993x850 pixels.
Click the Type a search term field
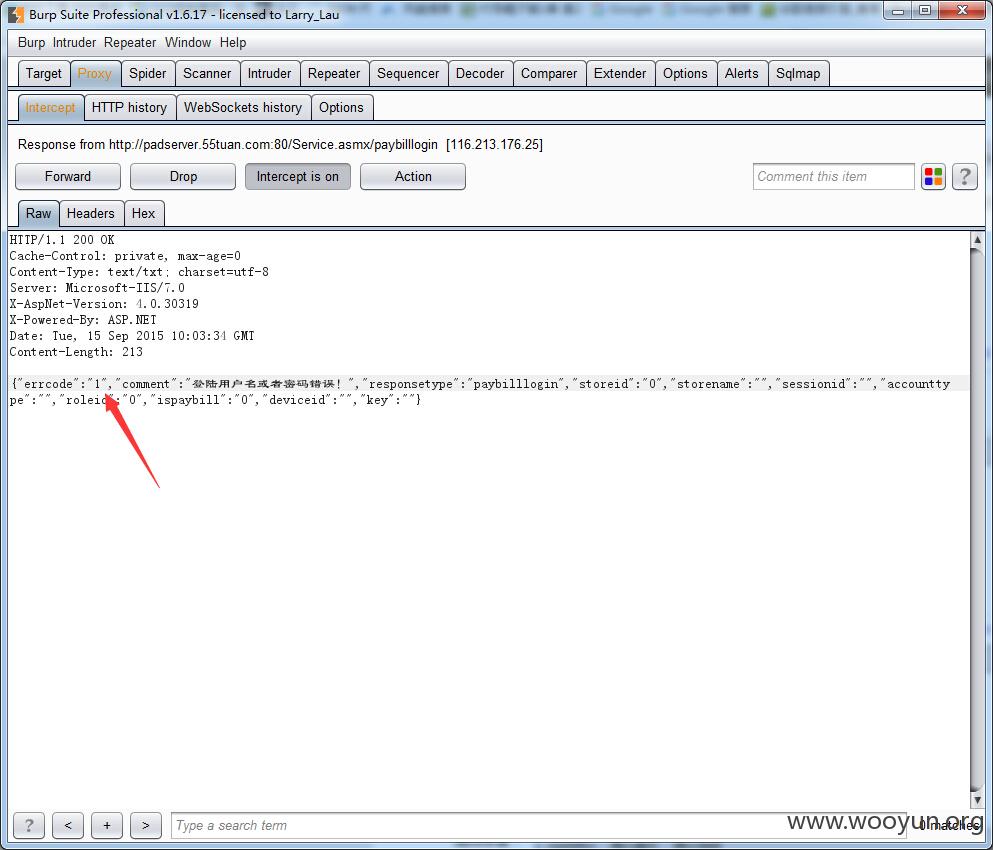538,825
